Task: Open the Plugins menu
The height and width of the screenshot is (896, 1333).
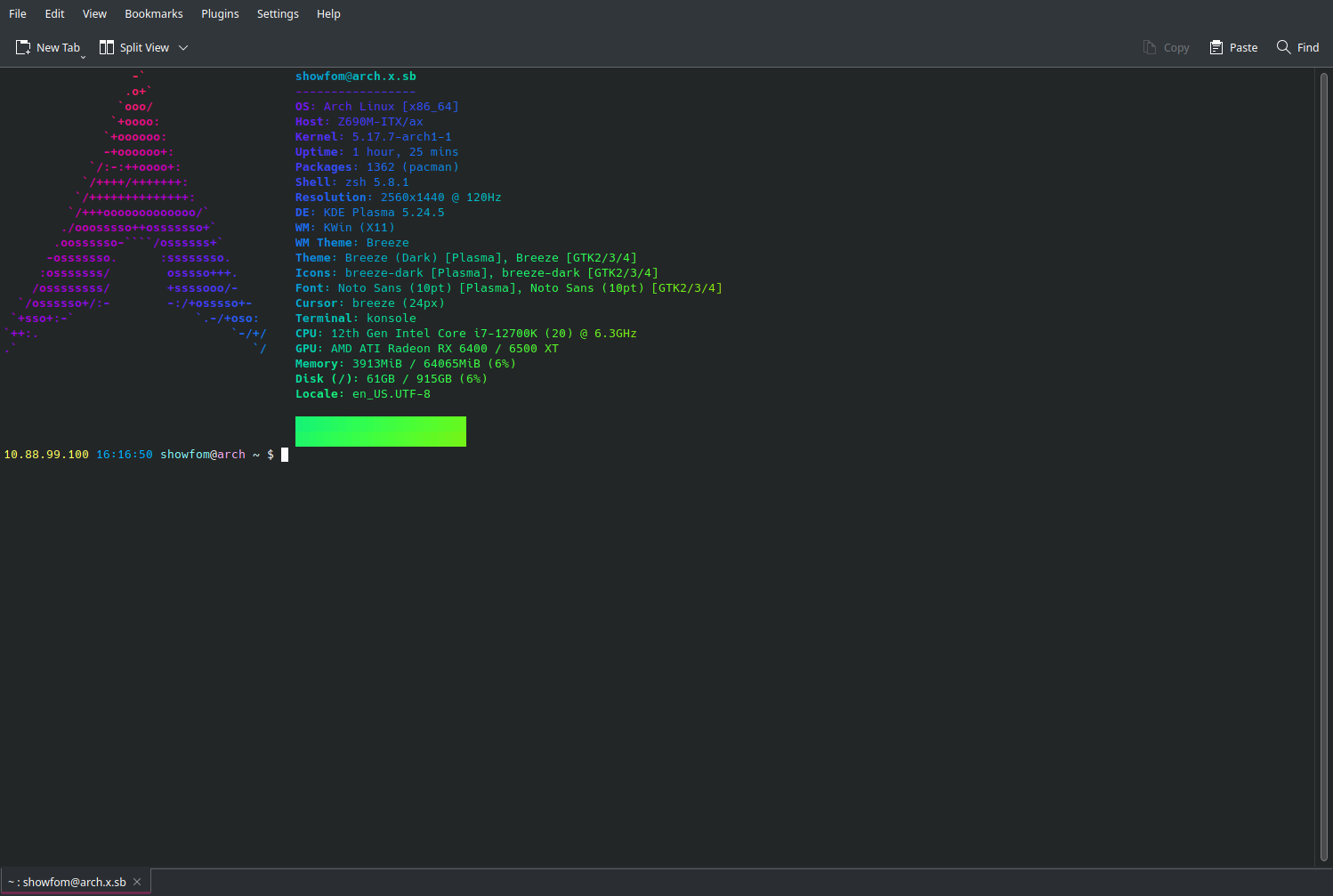Action: pyautogui.click(x=220, y=14)
